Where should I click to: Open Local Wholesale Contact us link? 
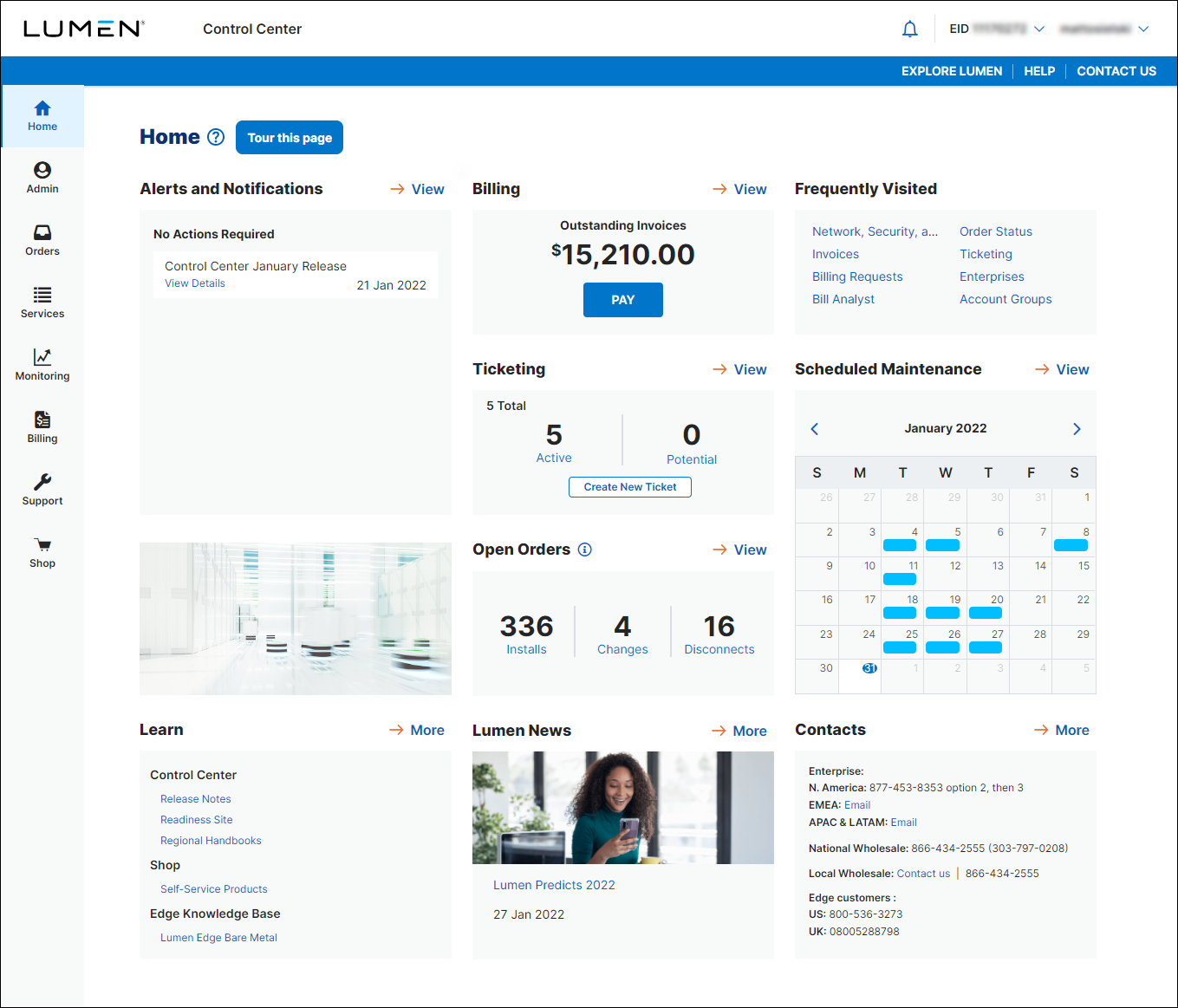923,874
